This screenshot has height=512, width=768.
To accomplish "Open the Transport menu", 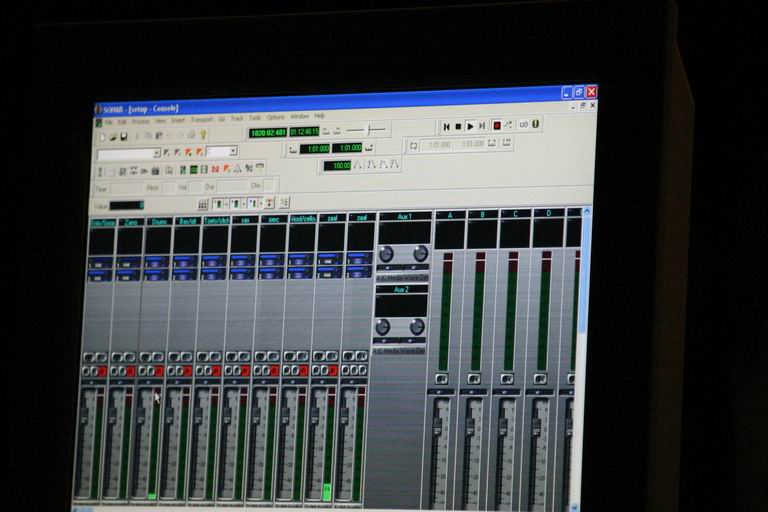I will click(201, 118).
